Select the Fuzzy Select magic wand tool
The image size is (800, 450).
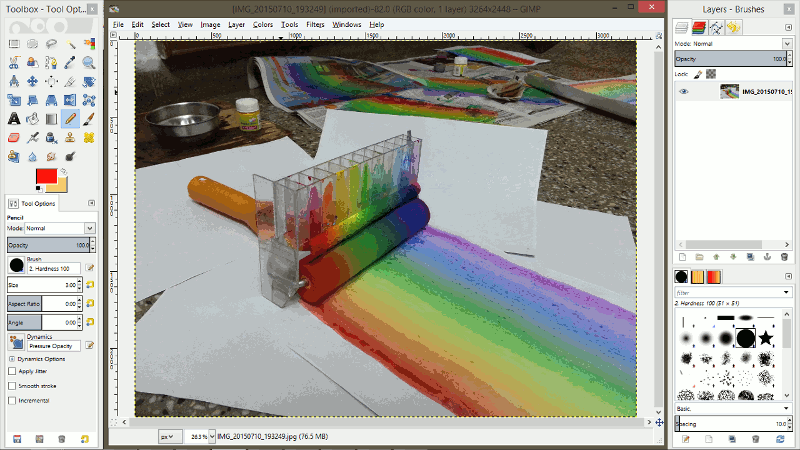tap(70, 44)
